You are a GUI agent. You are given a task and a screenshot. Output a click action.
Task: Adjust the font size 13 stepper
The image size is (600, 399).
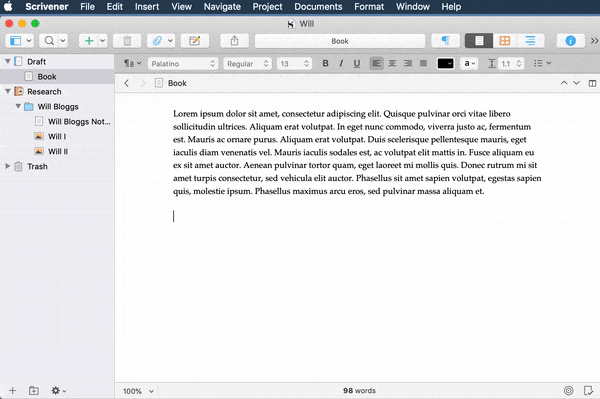[306, 64]
